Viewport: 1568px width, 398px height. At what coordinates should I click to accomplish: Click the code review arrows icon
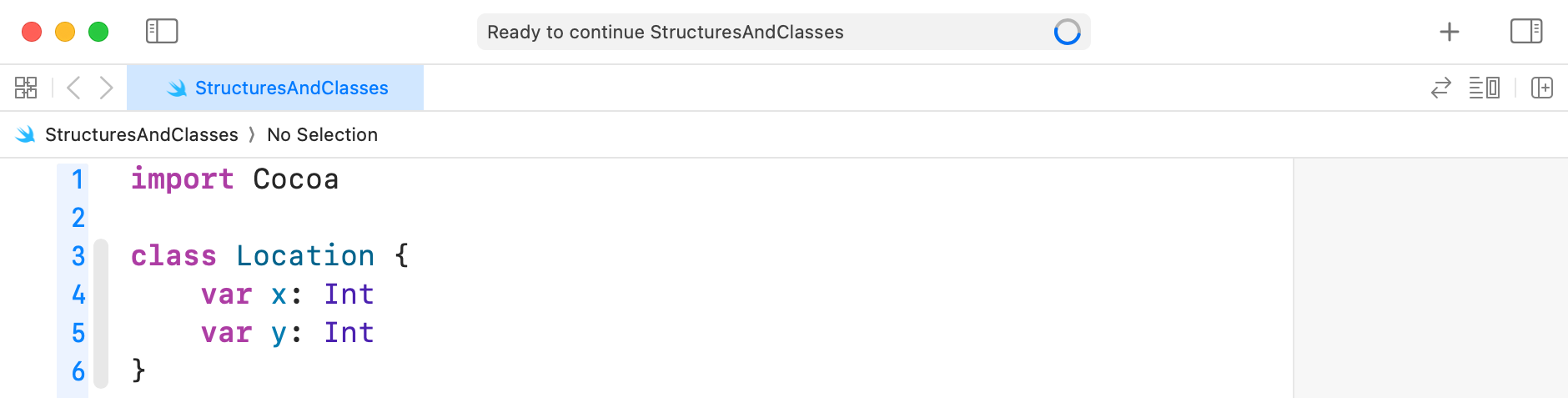click(1440, 88)
